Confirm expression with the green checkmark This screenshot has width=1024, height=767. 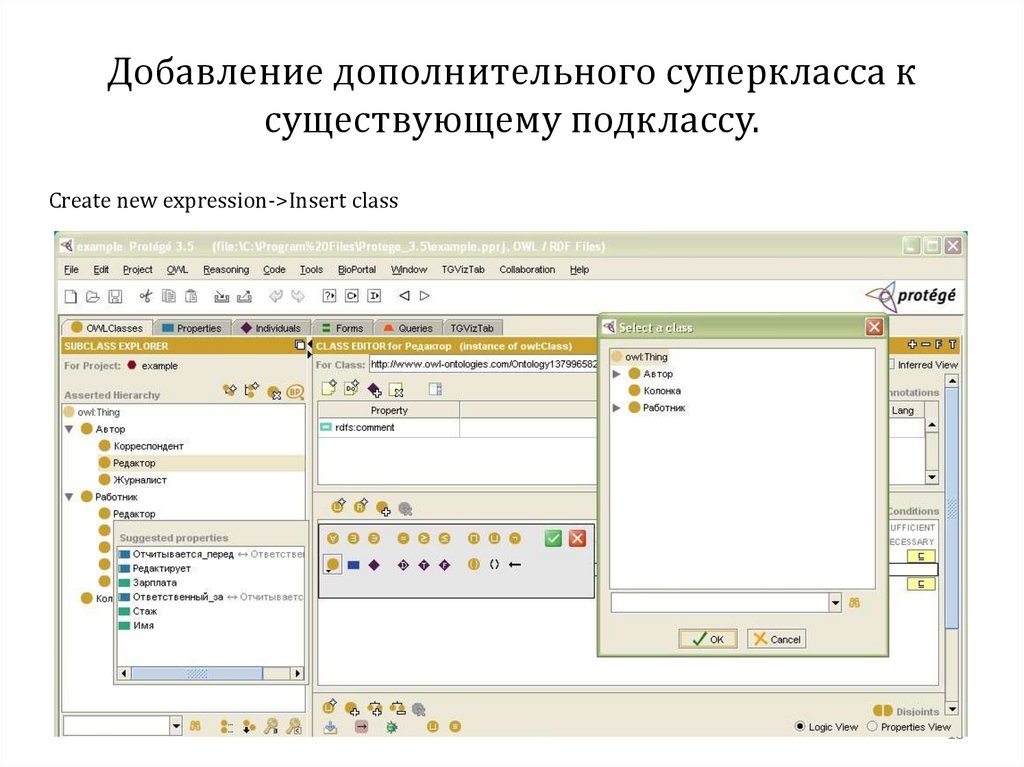point(553,538)
